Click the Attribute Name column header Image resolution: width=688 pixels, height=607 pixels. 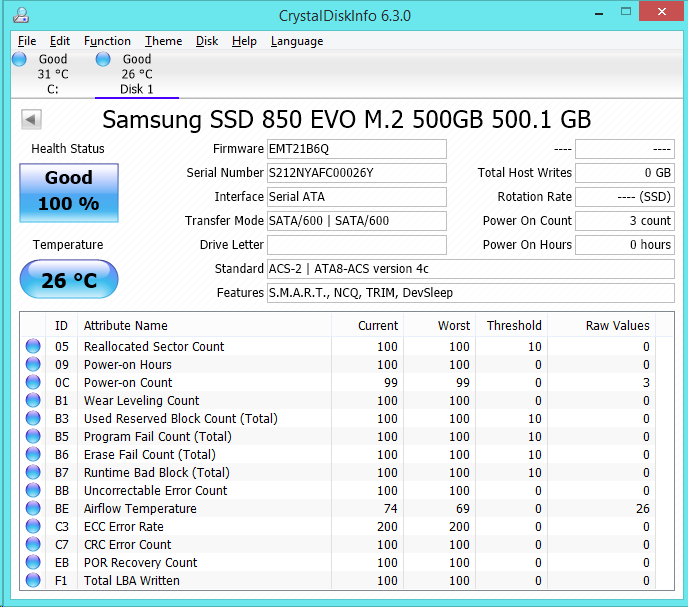click(126, 325)
